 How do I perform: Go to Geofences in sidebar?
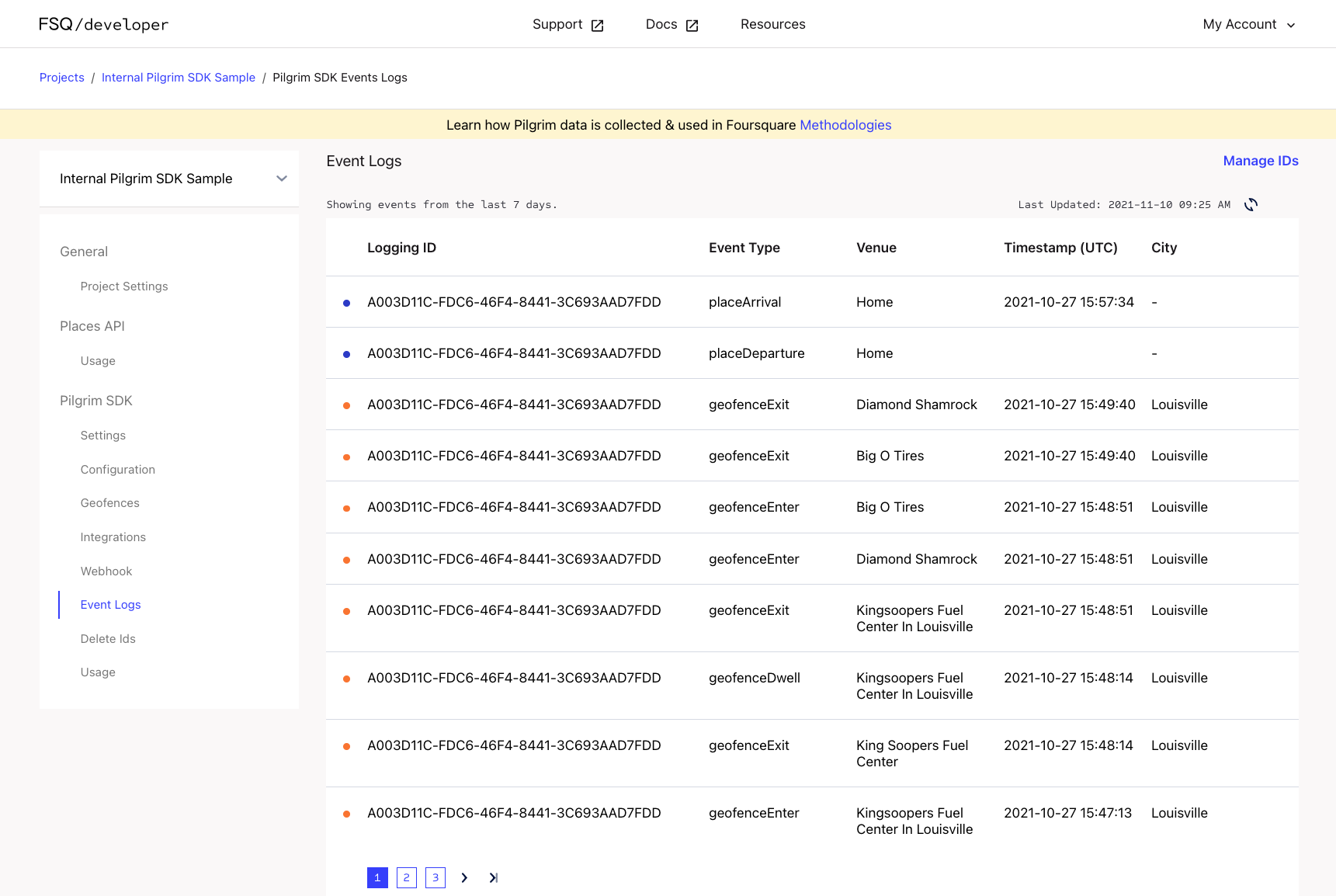(x=110, y=503)
